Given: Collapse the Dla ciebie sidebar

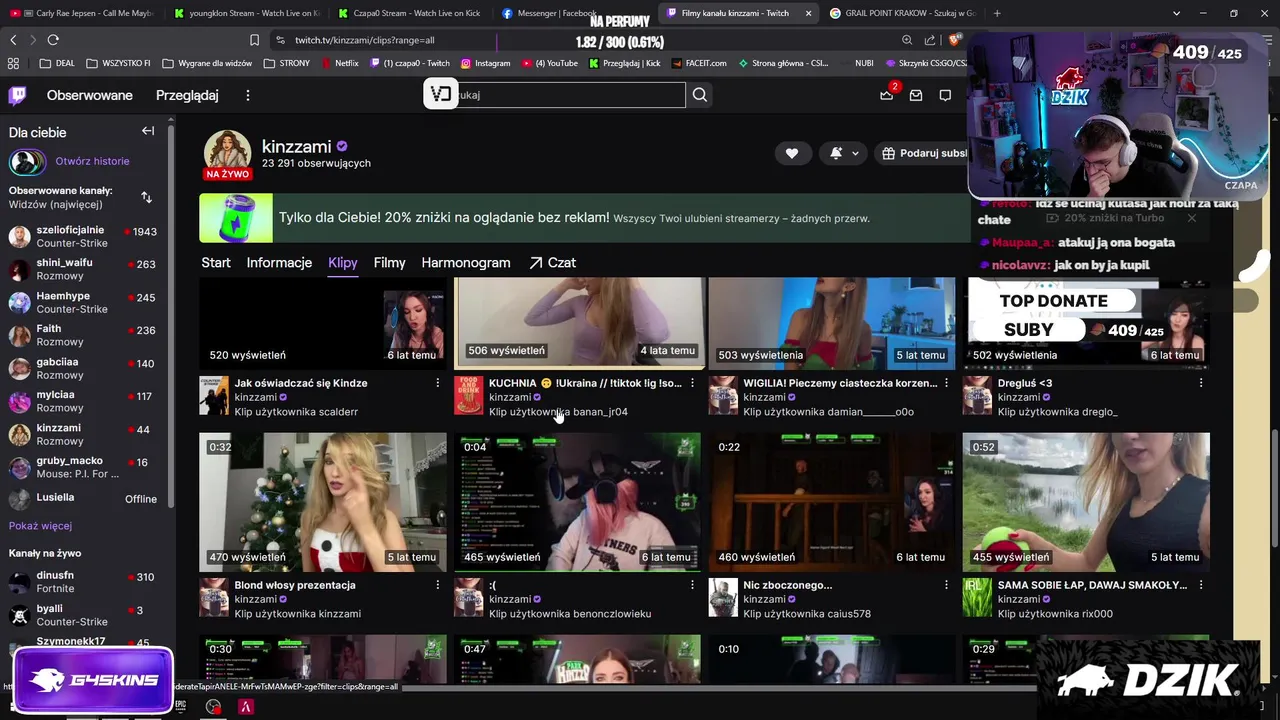Looking at the screenshot, I should click(x=148, y=131).
